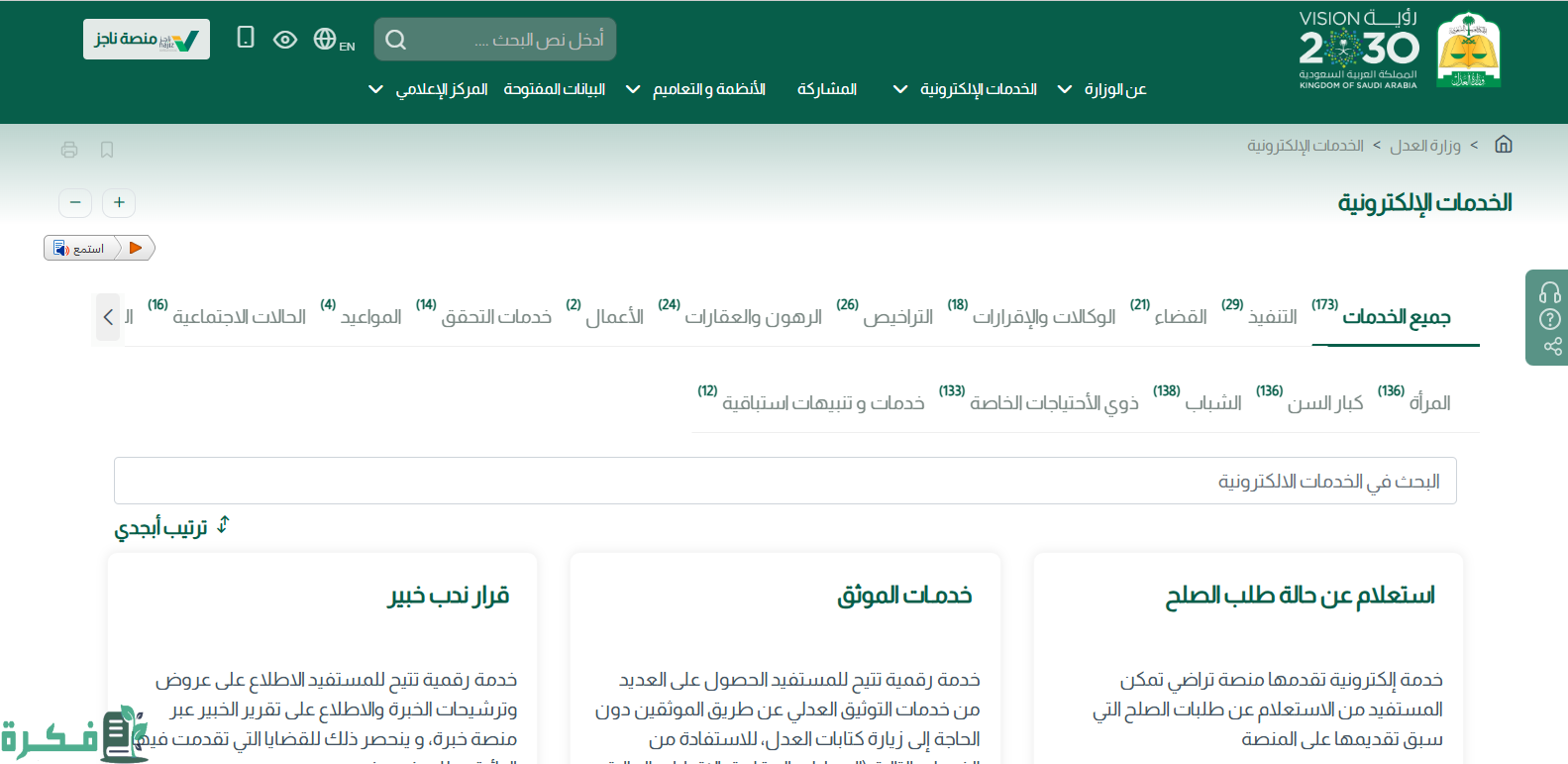Expand the الخدمات الإلكترونية navigation dropdown
This screenshot has height=764, width=1568.
click(966, 89)
